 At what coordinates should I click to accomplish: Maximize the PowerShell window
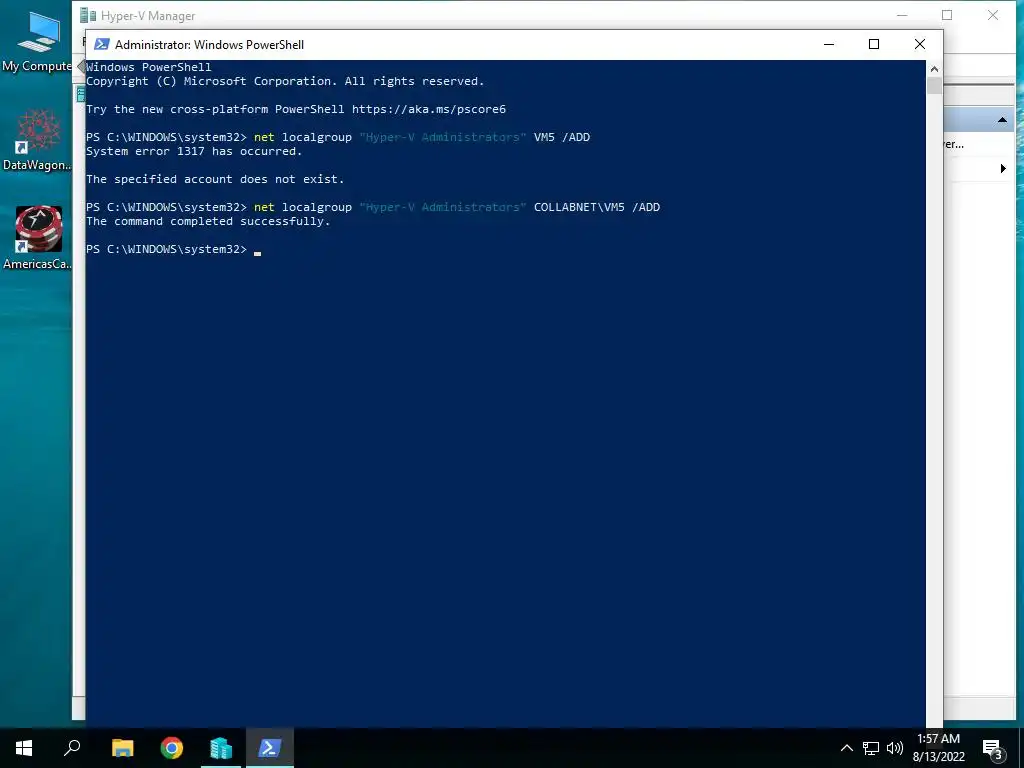(874, 44)
